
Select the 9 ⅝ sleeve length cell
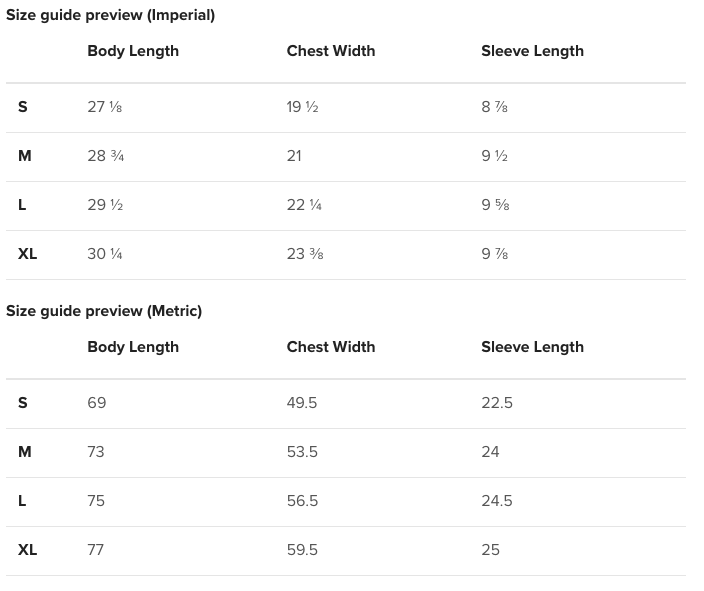tap(495, 205)
